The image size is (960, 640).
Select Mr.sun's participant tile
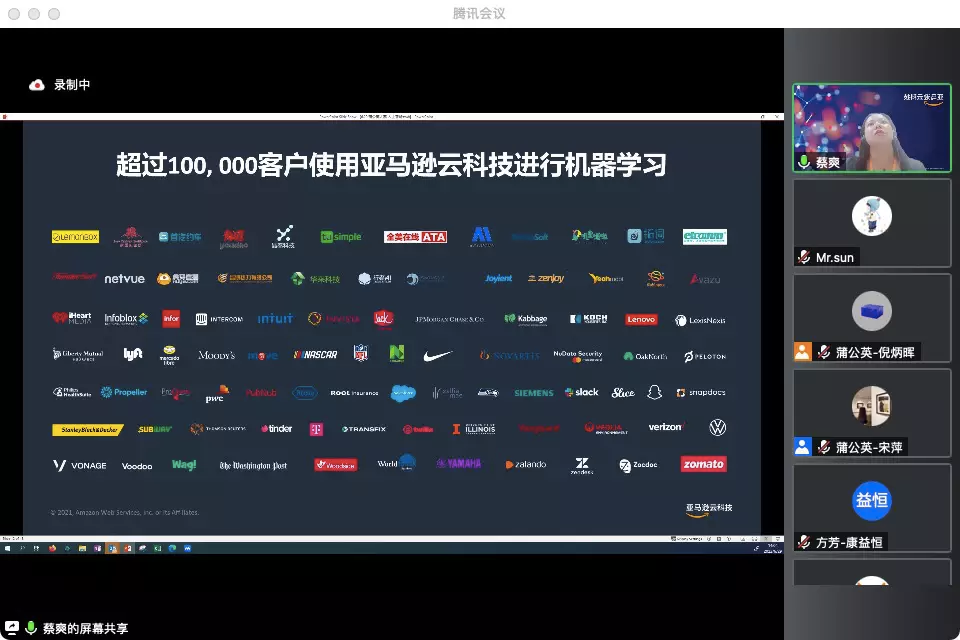[x=872, y=223]
